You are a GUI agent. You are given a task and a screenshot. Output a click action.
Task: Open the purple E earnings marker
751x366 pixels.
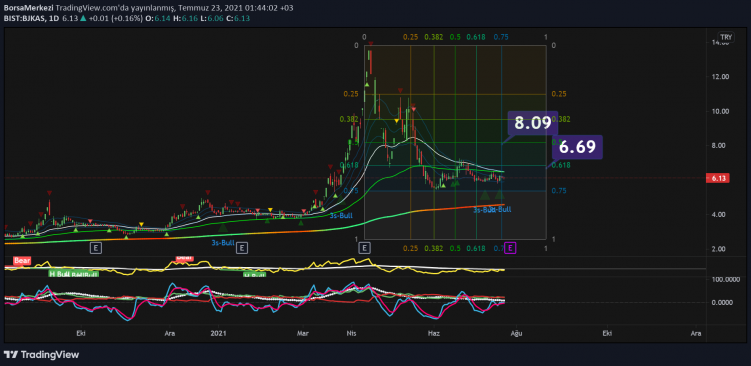coord(511,248)
